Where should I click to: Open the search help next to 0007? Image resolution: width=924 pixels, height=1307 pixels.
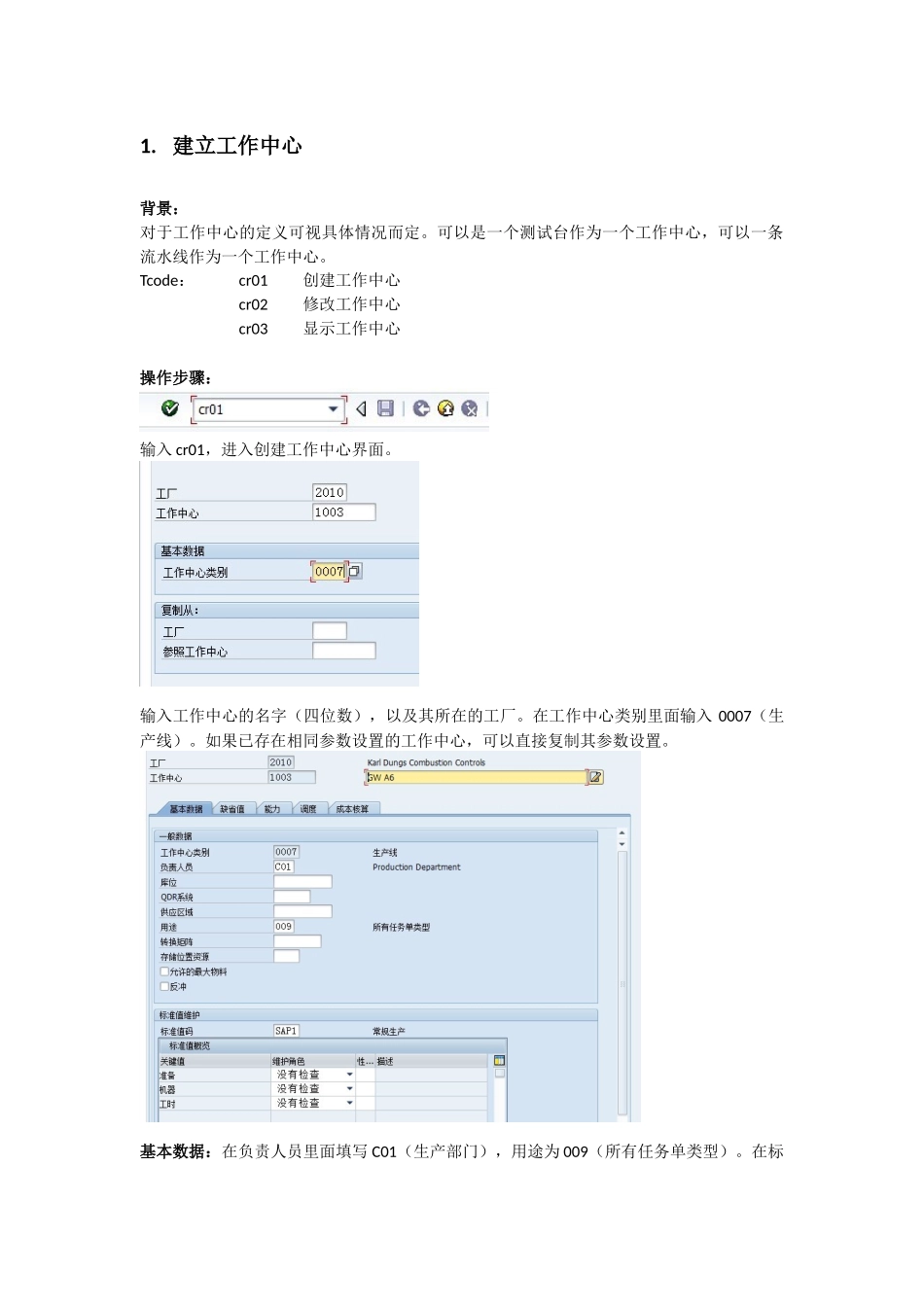pyautogui.click(x=355, y=572)
